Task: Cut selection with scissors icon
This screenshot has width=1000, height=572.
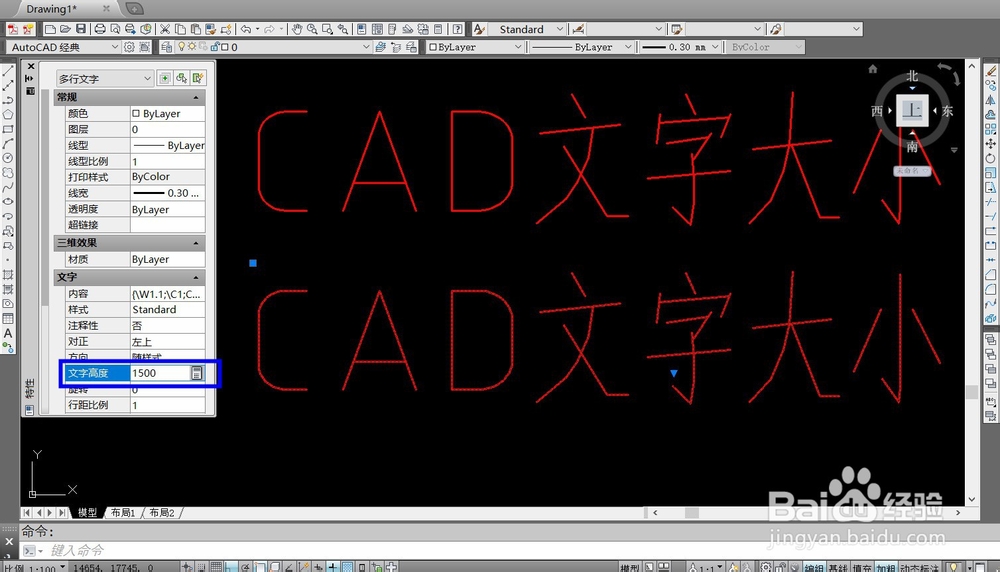Action: coord(165,29)
